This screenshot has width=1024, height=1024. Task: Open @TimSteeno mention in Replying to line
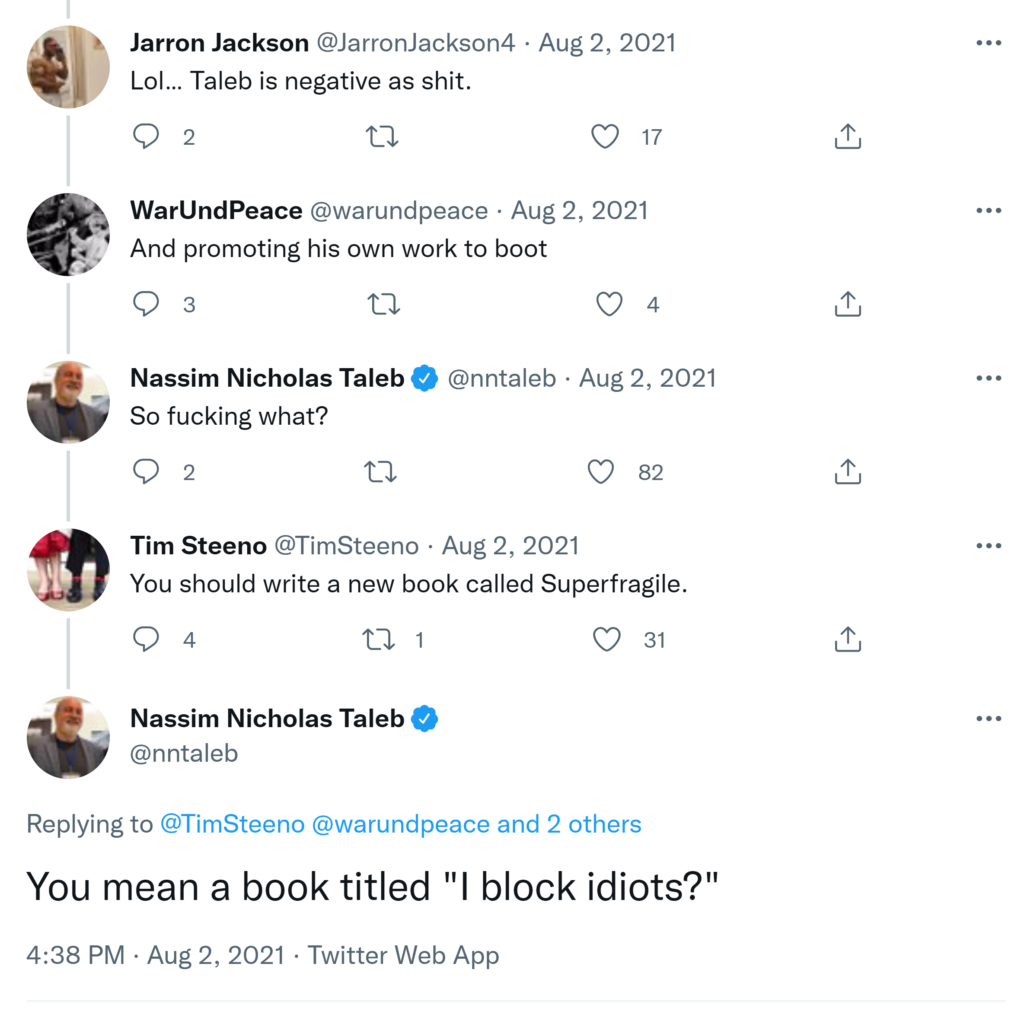(x=232, y=824)
